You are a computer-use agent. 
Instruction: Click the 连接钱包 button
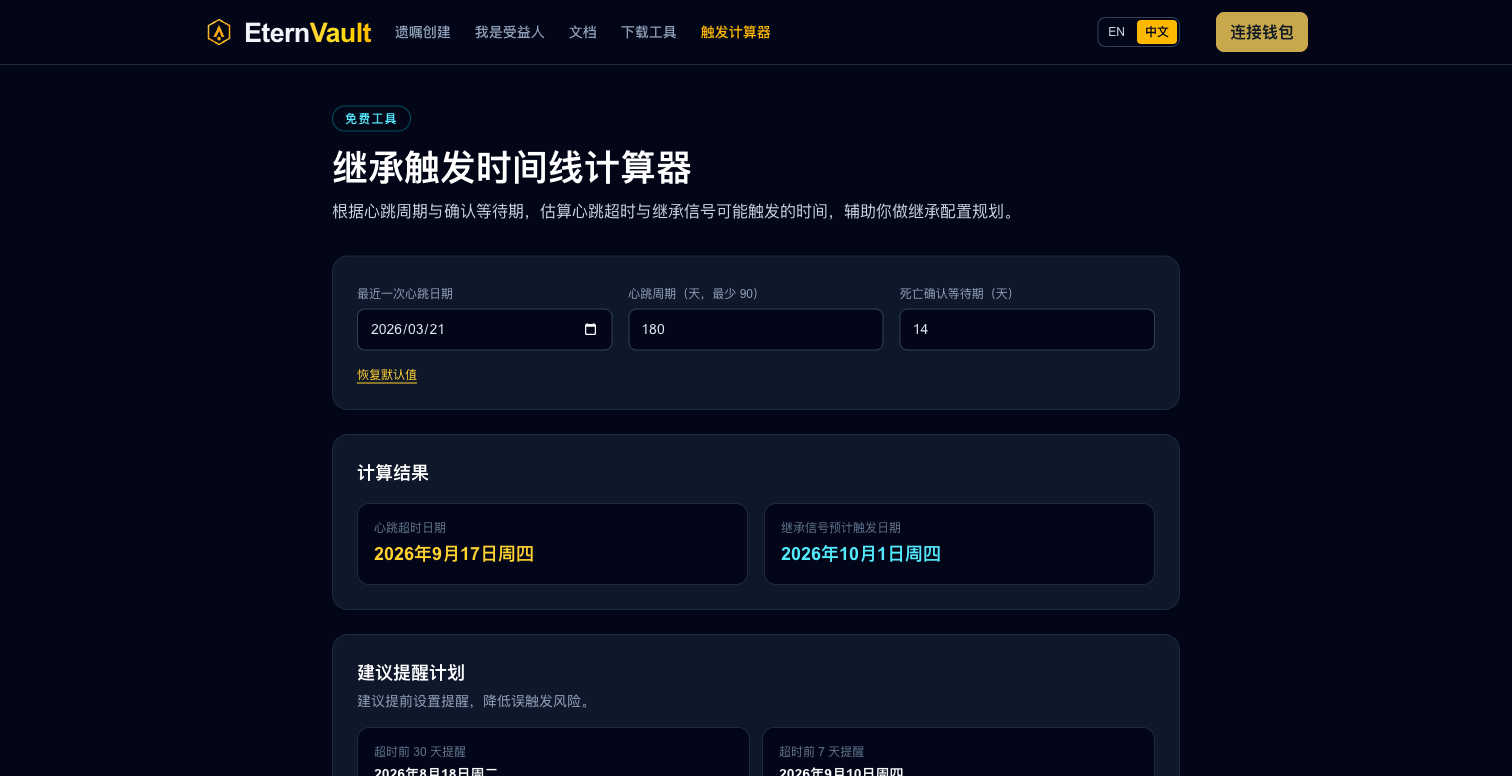click(1262, 32)
